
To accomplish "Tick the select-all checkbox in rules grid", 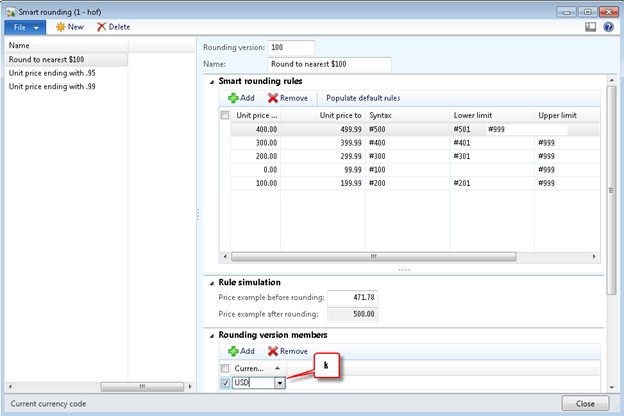I will click(225, 116).
